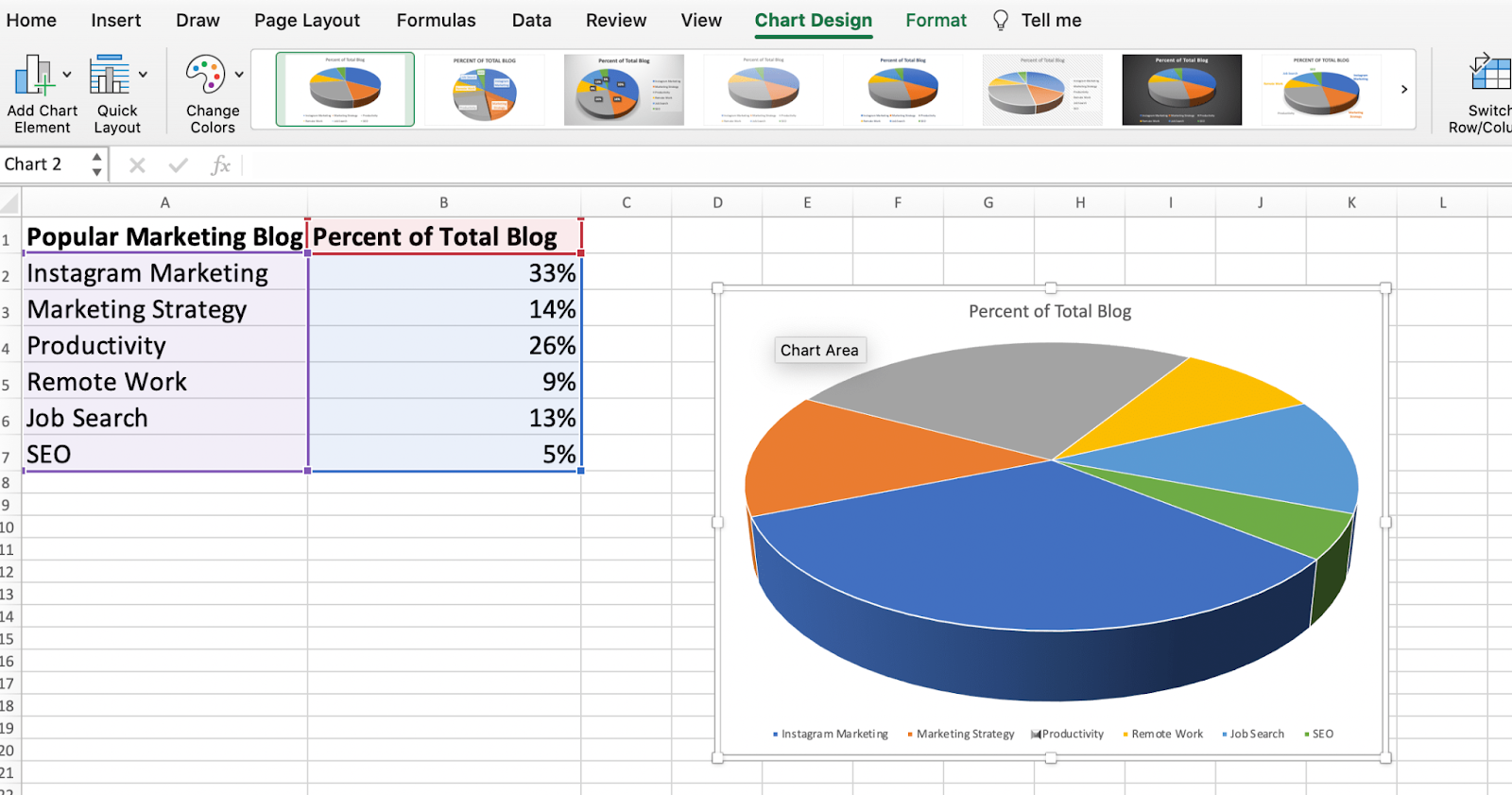Viewport: 1512px width, 795px height.
Task: Click the 'Percent of Total Blog' header cell
Action: [444, 236]
